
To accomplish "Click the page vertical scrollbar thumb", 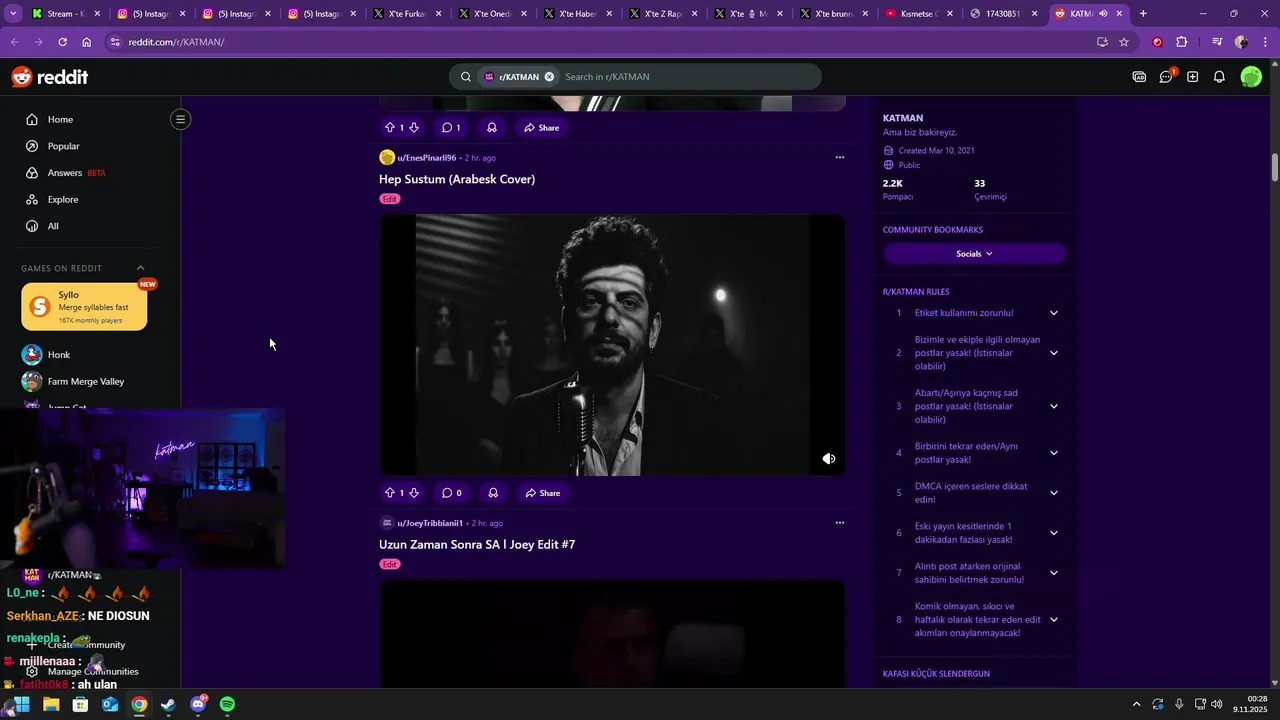I will pyautogui.click(x=1274, y=168).
